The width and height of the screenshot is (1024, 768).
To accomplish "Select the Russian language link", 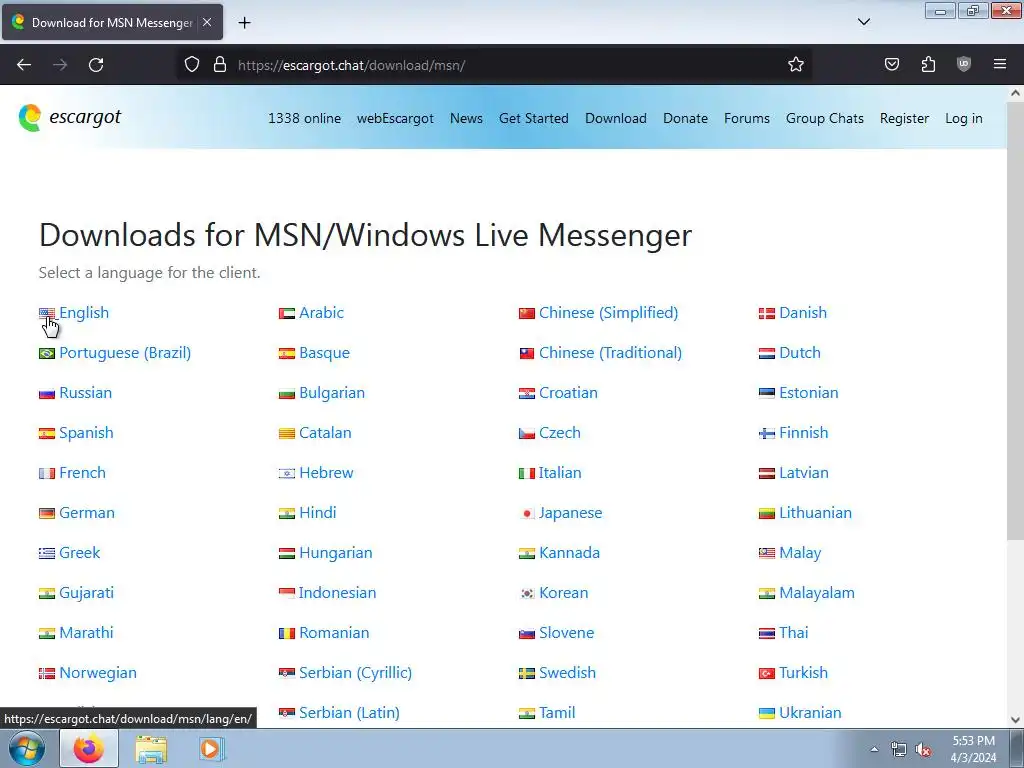I will (x=86, y=392).
